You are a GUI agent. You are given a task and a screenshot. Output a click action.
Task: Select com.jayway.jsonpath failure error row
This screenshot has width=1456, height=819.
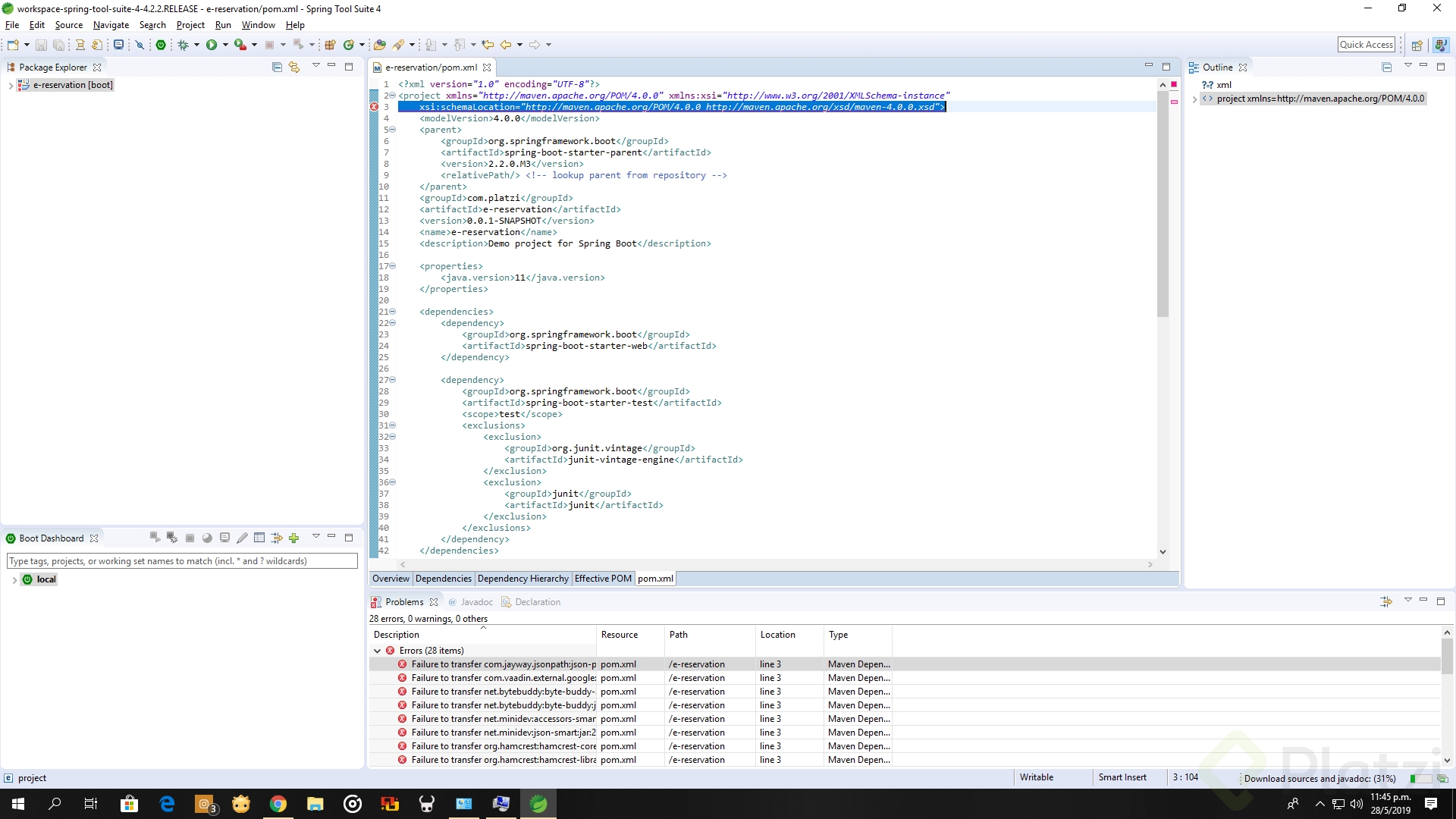point(904,664)
